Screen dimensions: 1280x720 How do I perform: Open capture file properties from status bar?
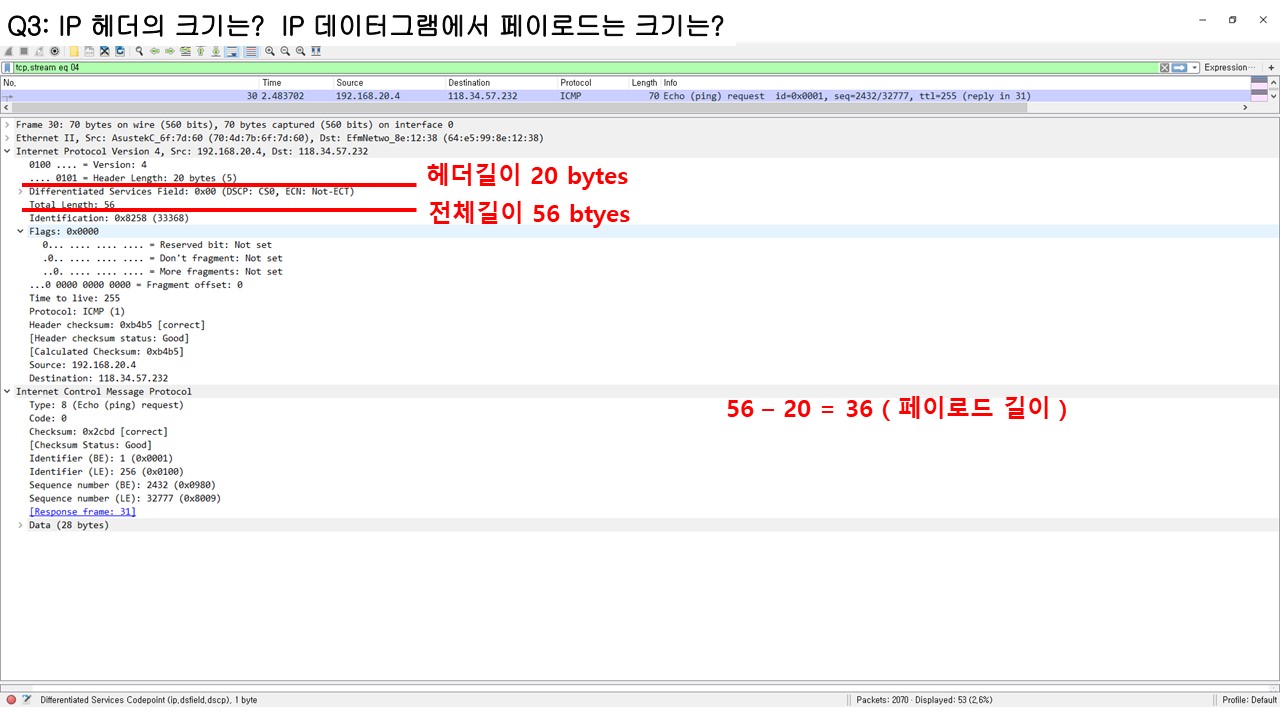(27, 700)
